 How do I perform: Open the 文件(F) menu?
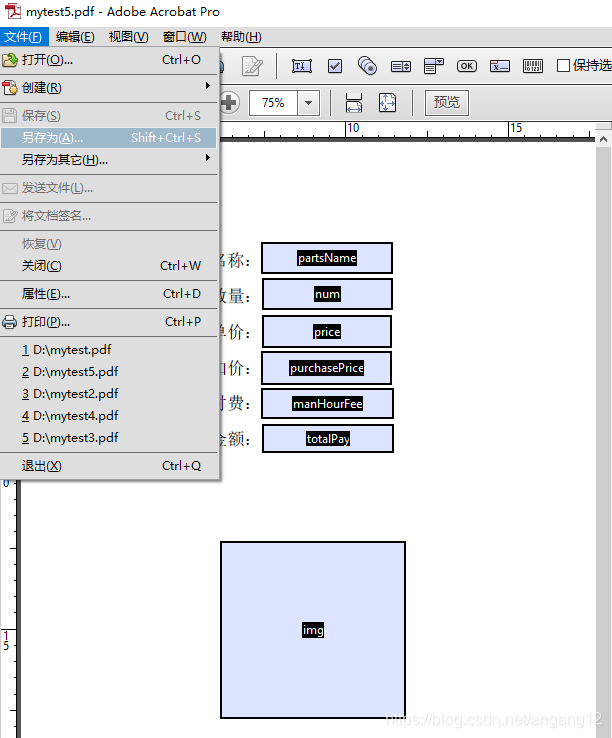tap(24, 37)
